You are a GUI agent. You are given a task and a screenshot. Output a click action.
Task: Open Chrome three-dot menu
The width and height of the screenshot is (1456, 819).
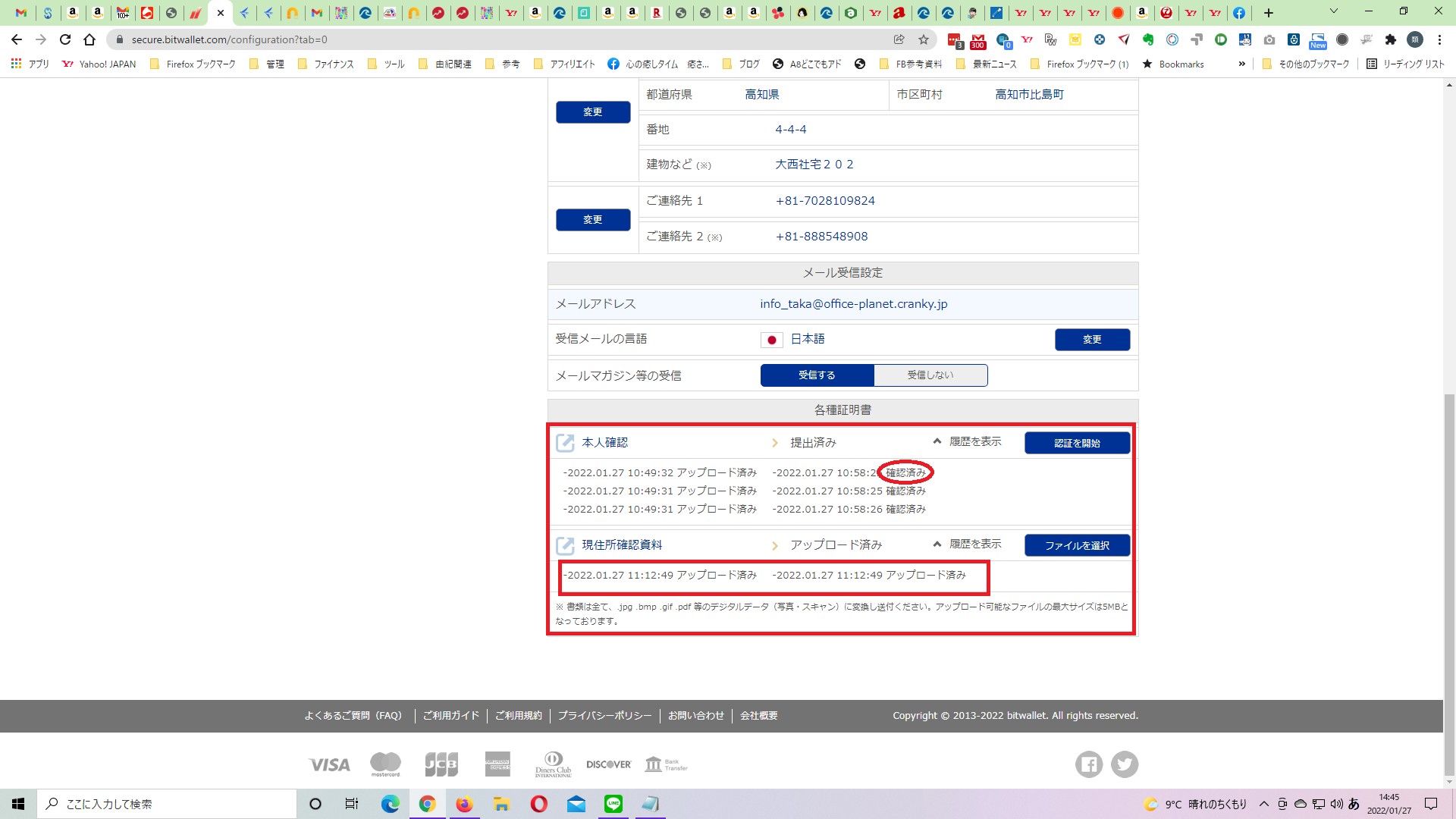(1439, 39)
